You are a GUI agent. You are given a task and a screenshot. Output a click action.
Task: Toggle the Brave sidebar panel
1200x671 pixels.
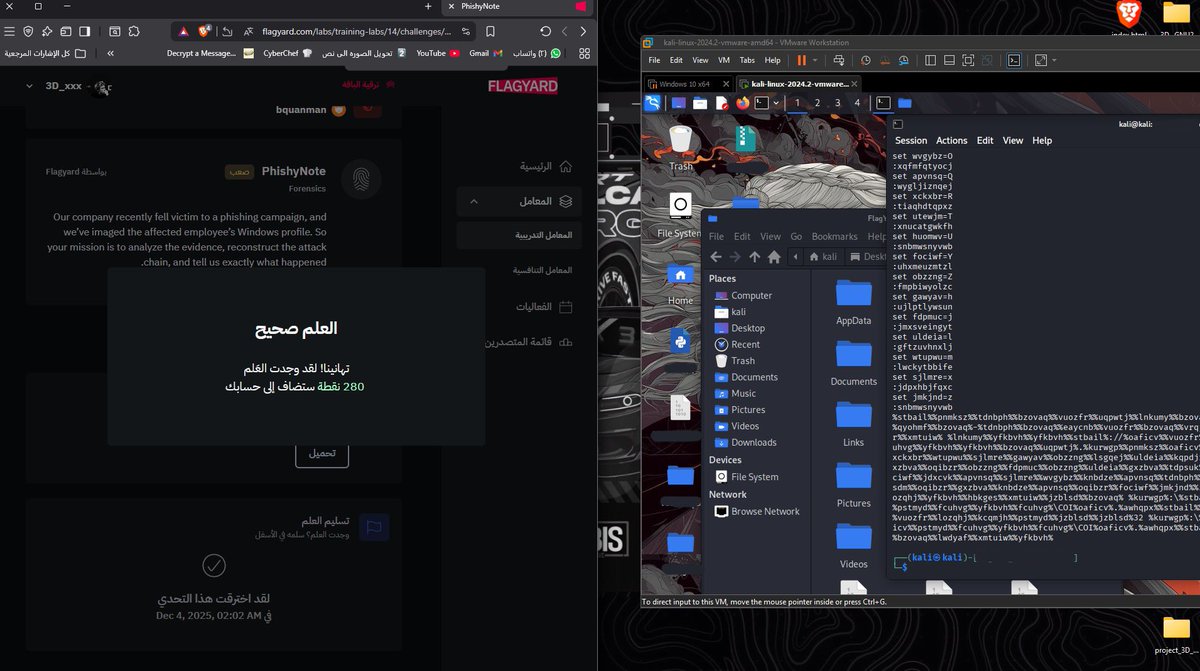84,32
